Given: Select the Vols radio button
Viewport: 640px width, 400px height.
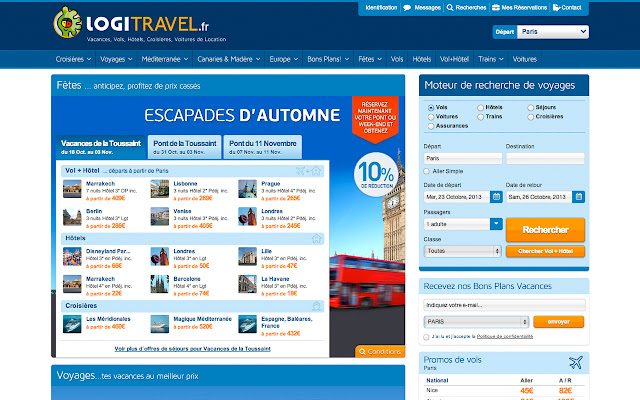Looking at the screenshot, I should (x=431, y=108).
